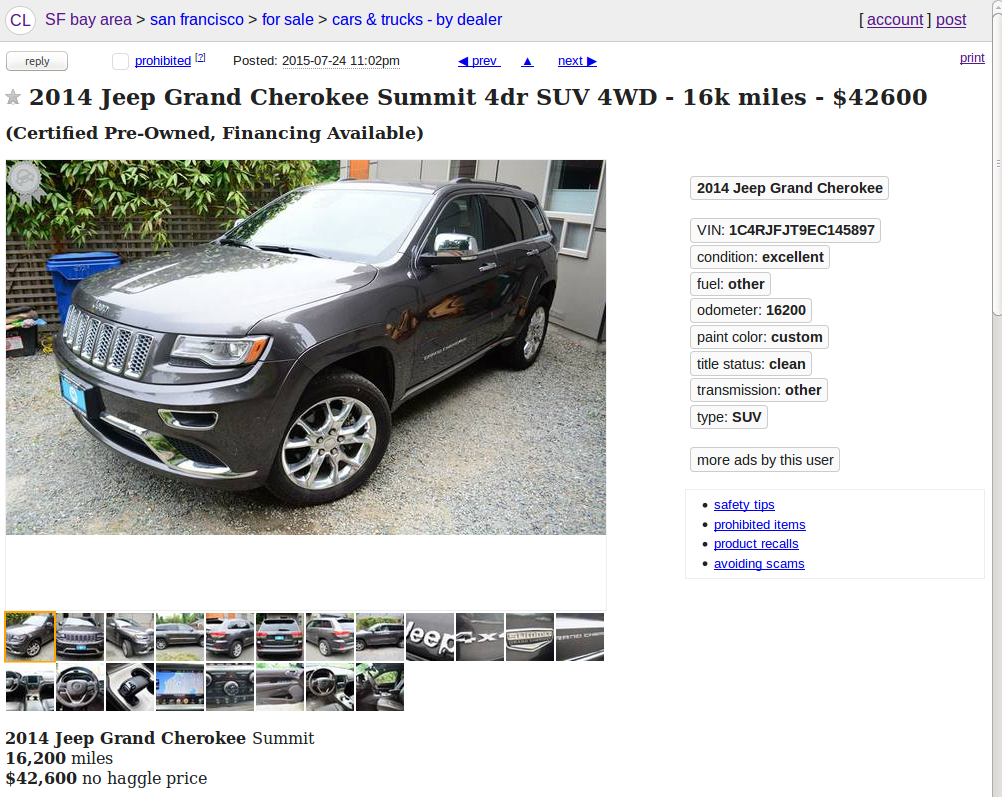Select the navigation screen thumbnail

[x=180, y=687]
